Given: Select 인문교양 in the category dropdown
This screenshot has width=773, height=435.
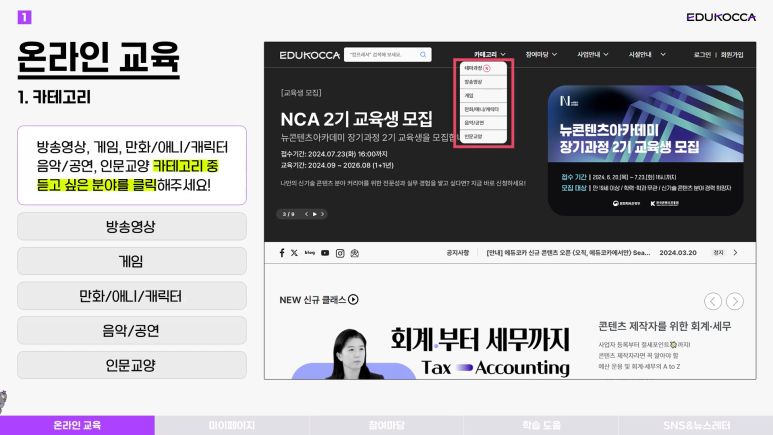Looking at the screenshot, I should (483, 137).
